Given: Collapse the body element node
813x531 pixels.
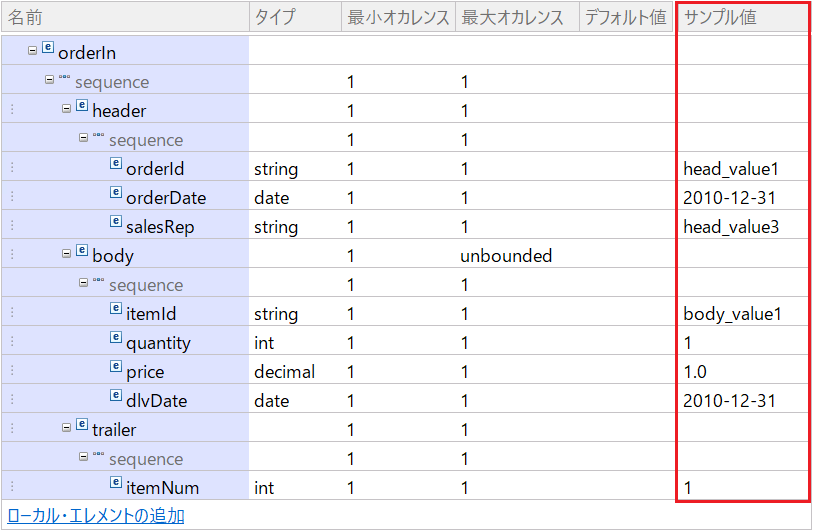Looking at the screenshot, I should tap(66, 254).
